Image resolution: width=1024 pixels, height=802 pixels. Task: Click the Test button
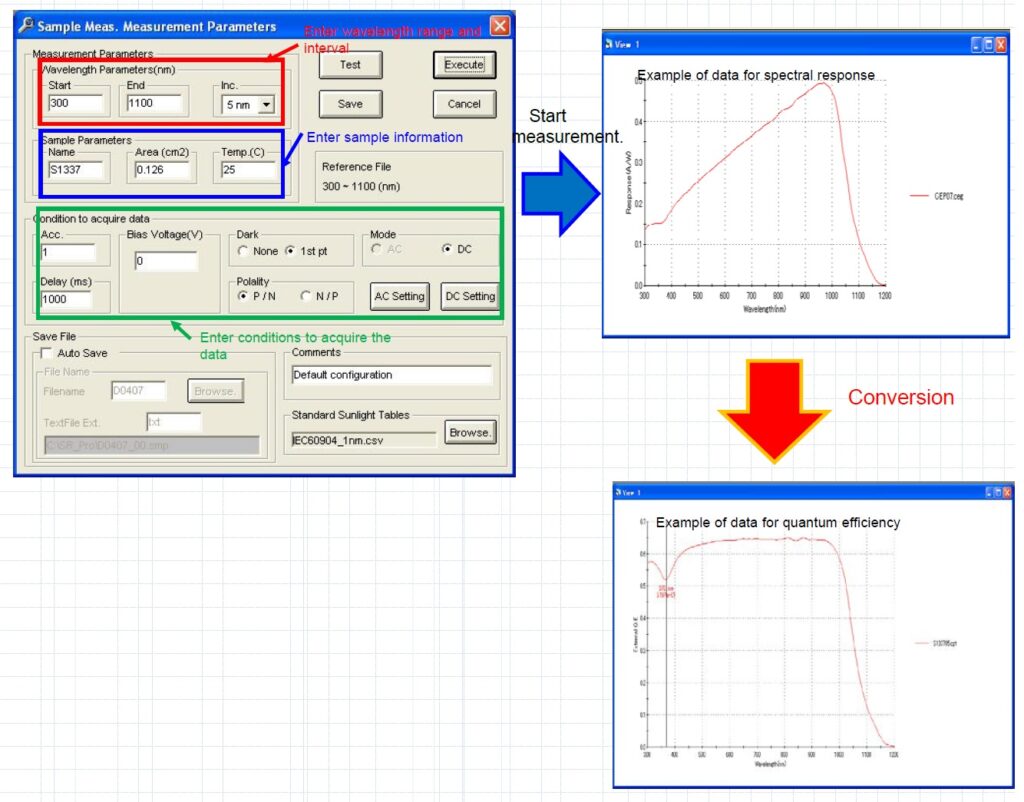(x=350, y=65)
